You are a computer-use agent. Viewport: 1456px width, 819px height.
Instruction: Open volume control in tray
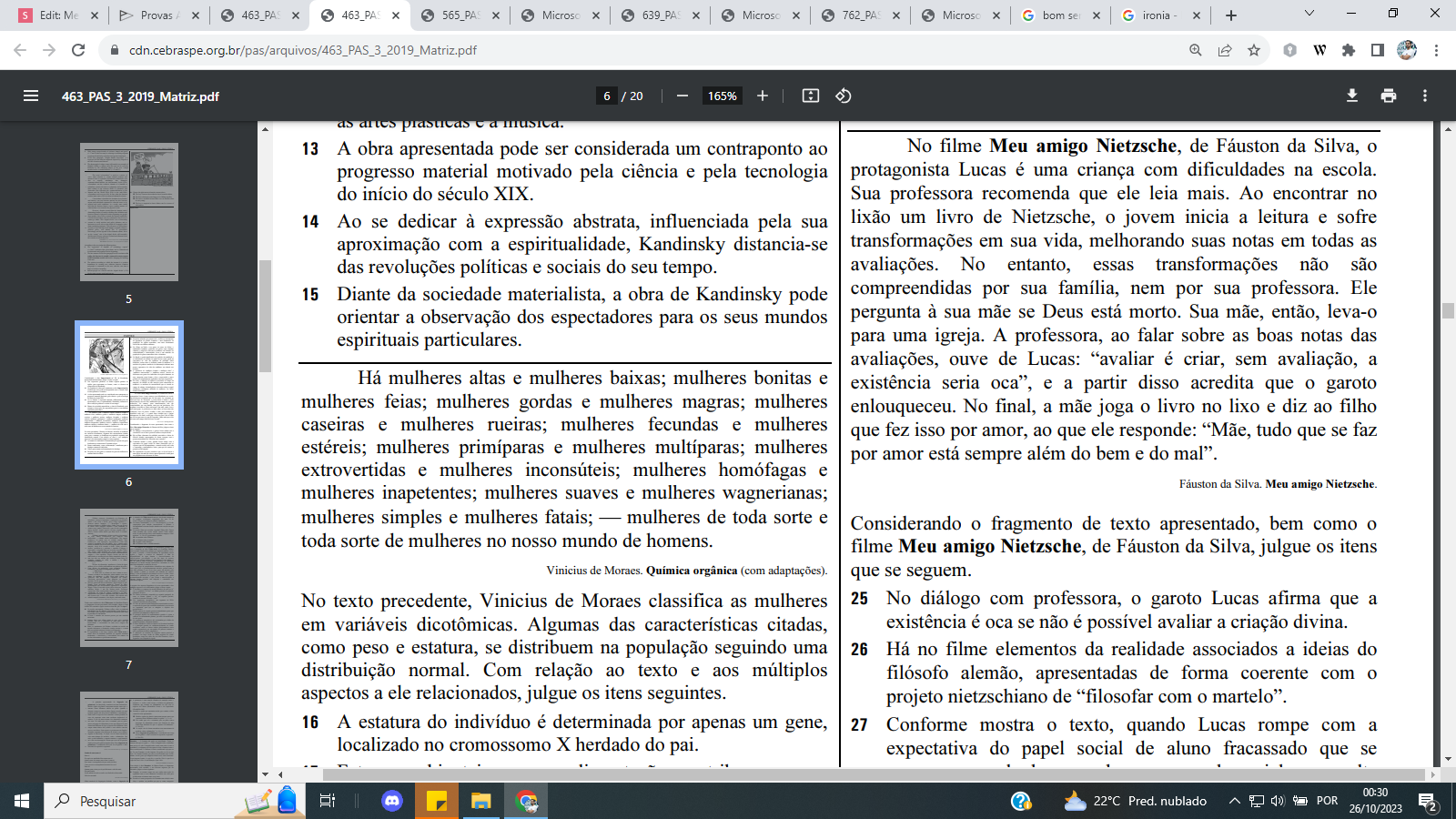(x=1278, y=801)
